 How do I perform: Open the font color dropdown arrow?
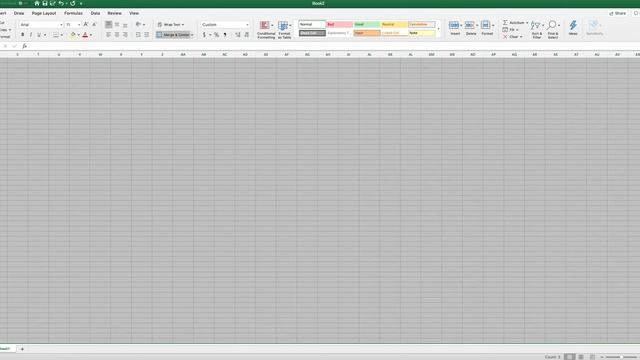pos(91,35)
